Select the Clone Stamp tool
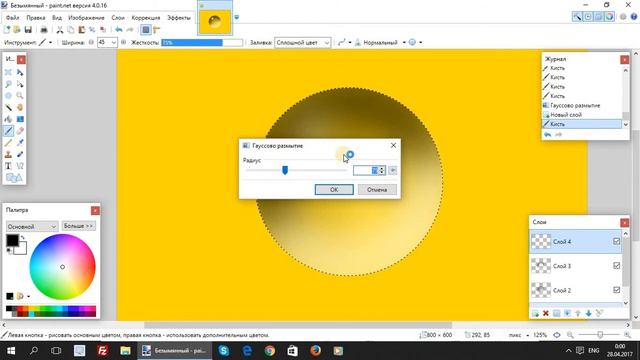 (8, 154)
